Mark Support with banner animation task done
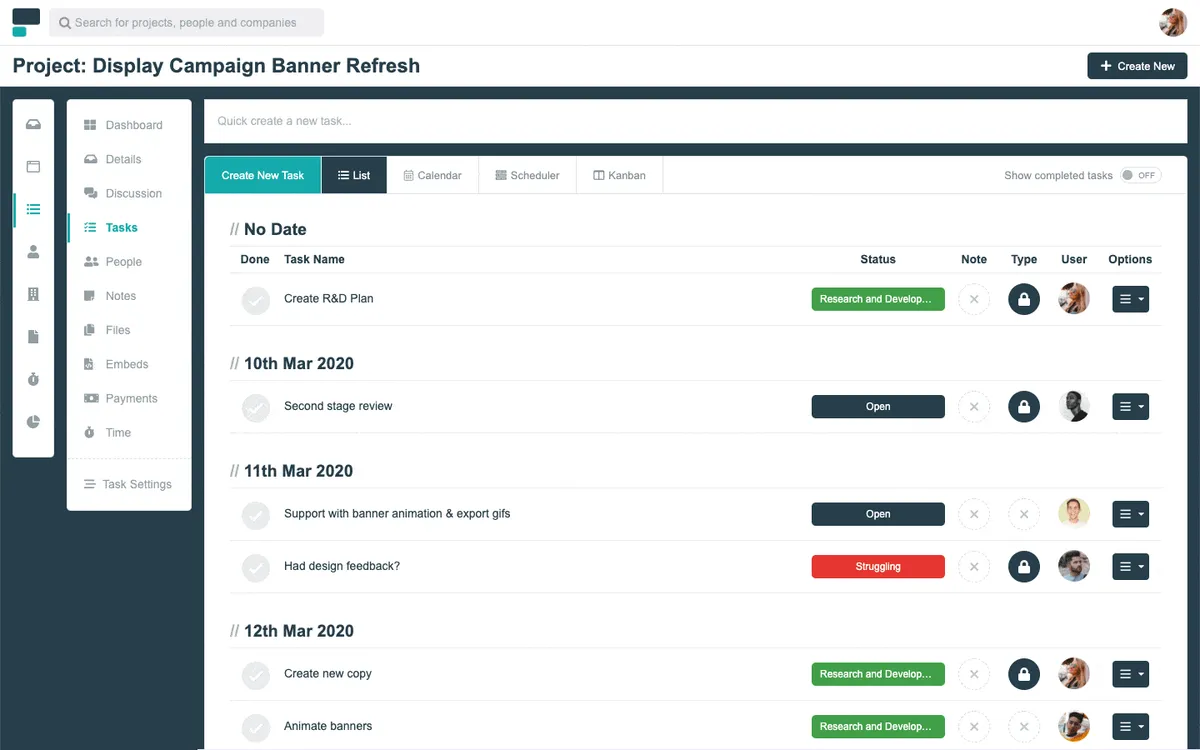The width and height of the screenshot is (1200, 750). coord(256,515)
